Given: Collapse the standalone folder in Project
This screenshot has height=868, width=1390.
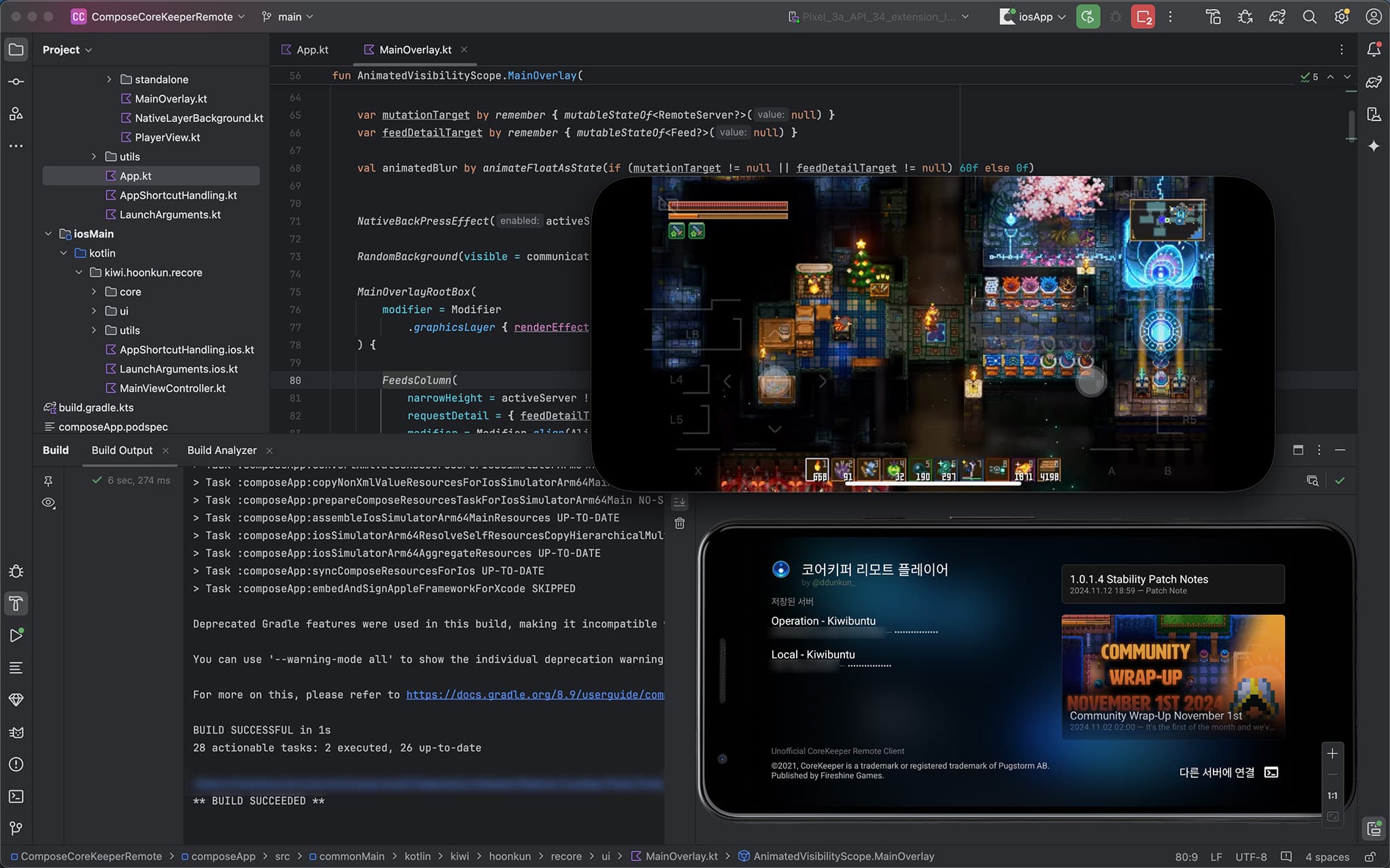Looking at the screenshot, I should [108, 79].
